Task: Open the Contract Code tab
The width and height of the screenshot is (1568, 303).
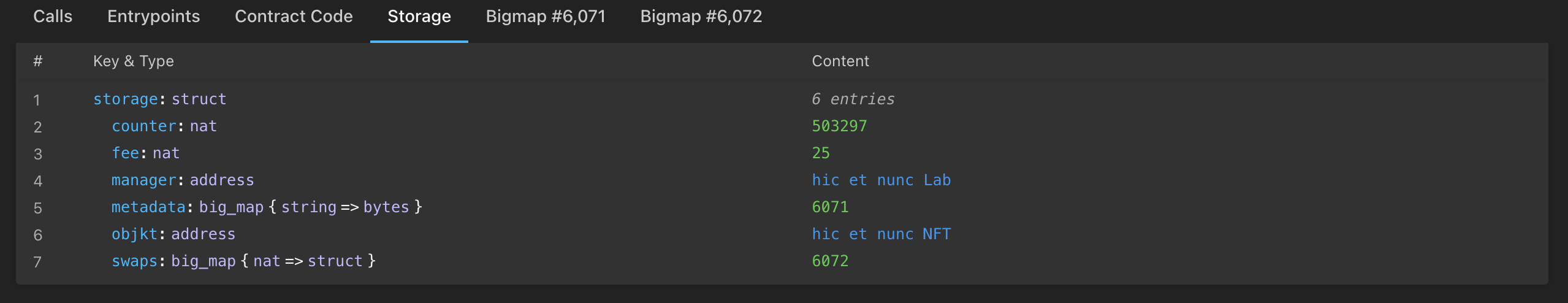Action: click(294, 17)
